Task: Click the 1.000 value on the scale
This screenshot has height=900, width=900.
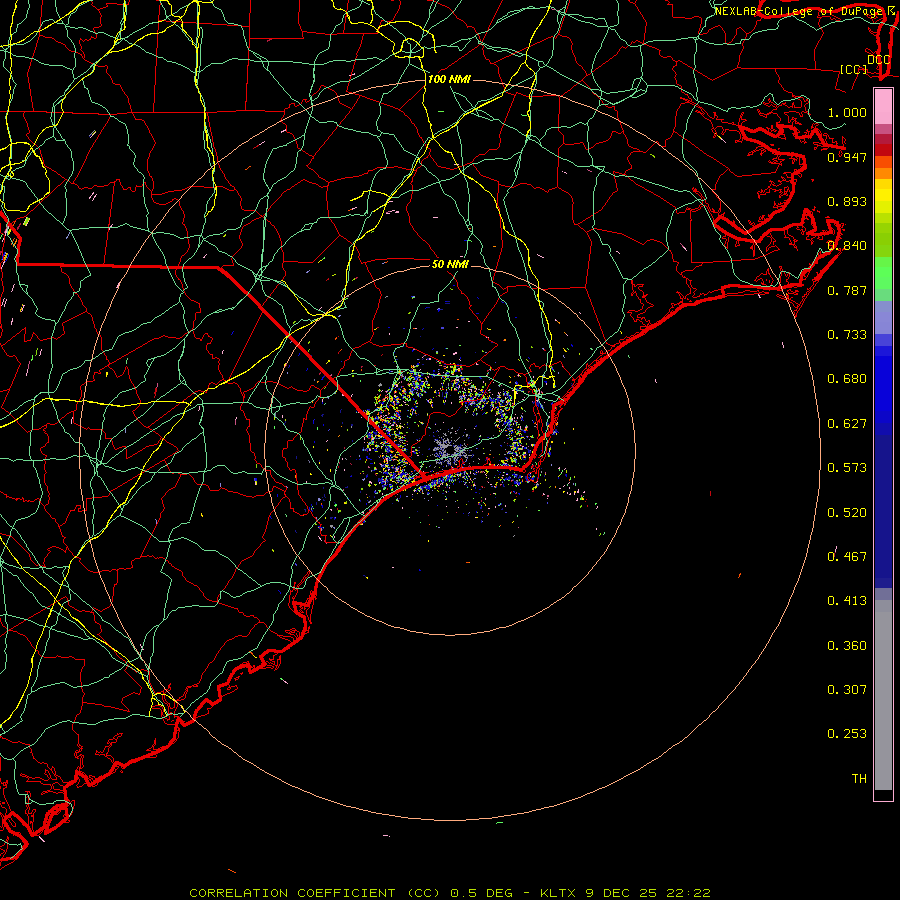Action: [847, 112]
